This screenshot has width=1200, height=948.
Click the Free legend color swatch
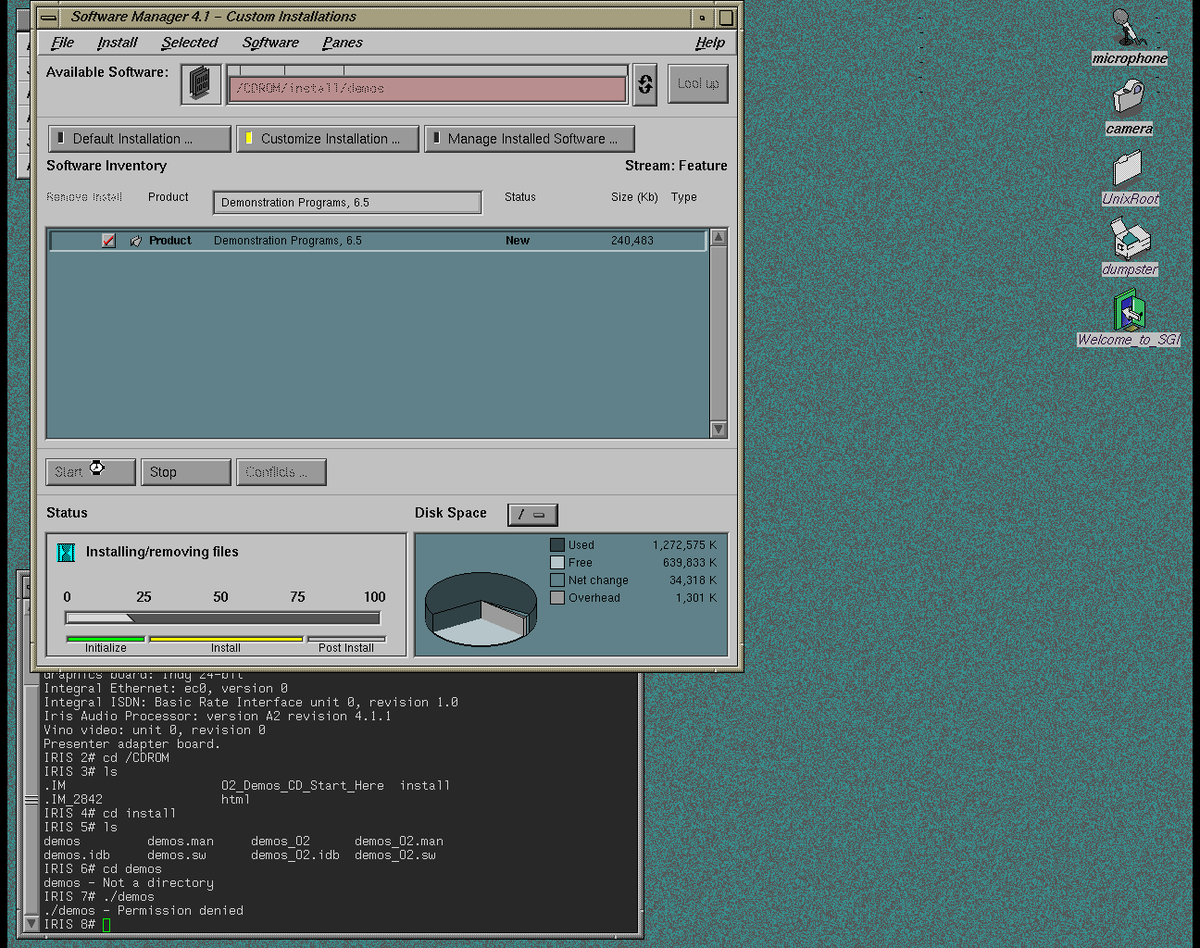click(x=557, y=563)
